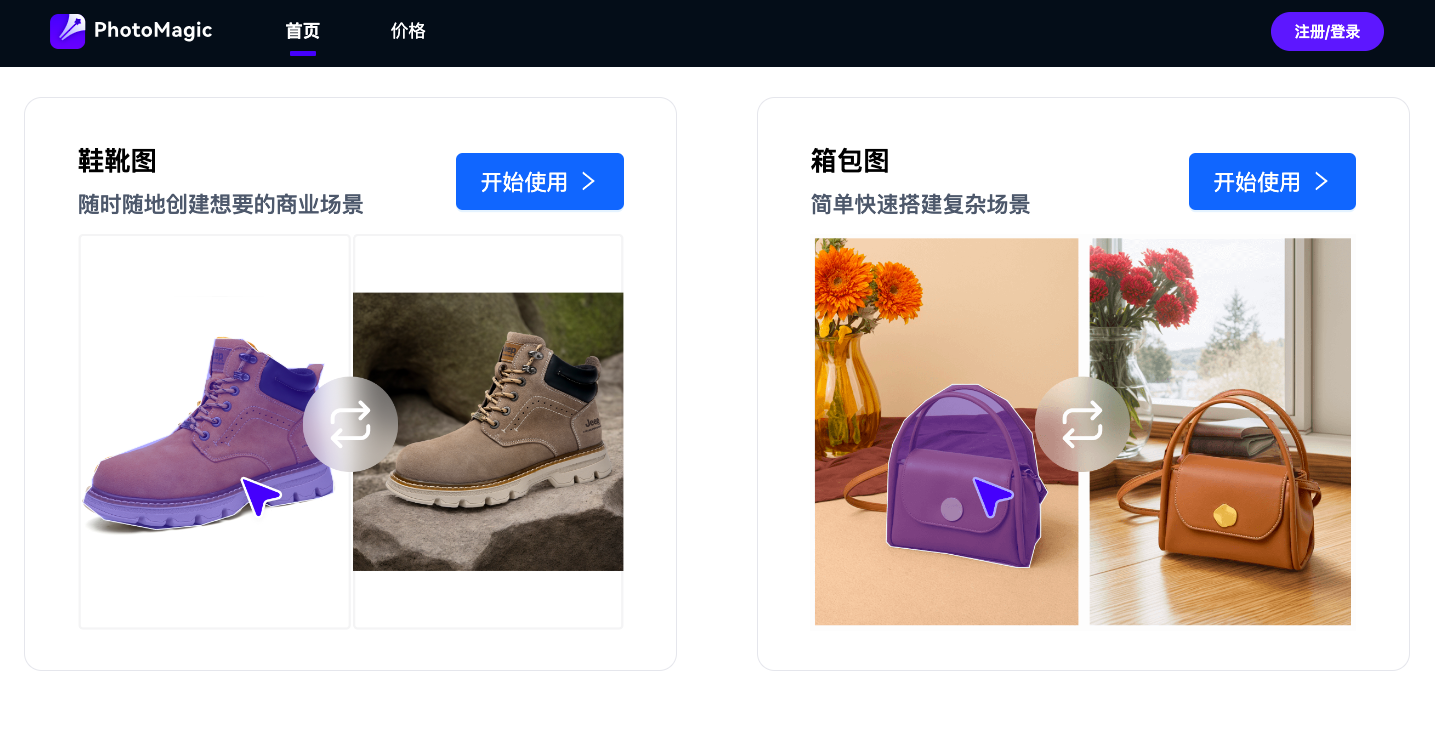The height and width of the screenshot is (733, 1435).
Task: Start using 鞋靴图 with 开始使用 button
Action: pyautogui.click(x=540, y=181)
